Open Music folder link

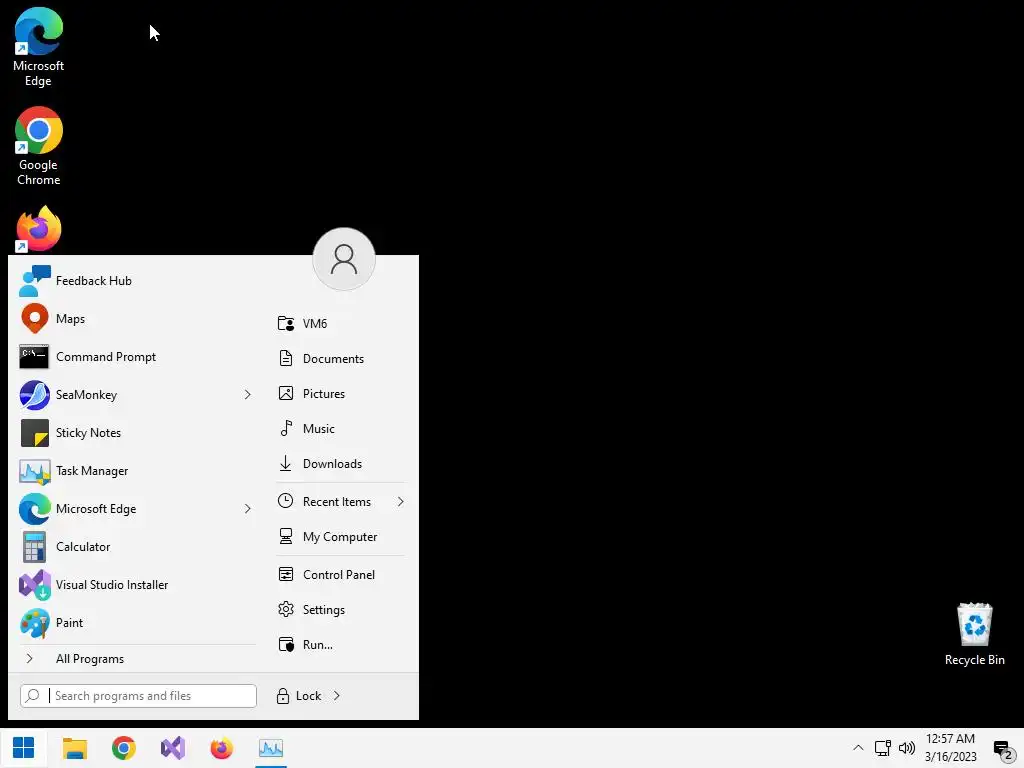(x=340, y=428)
